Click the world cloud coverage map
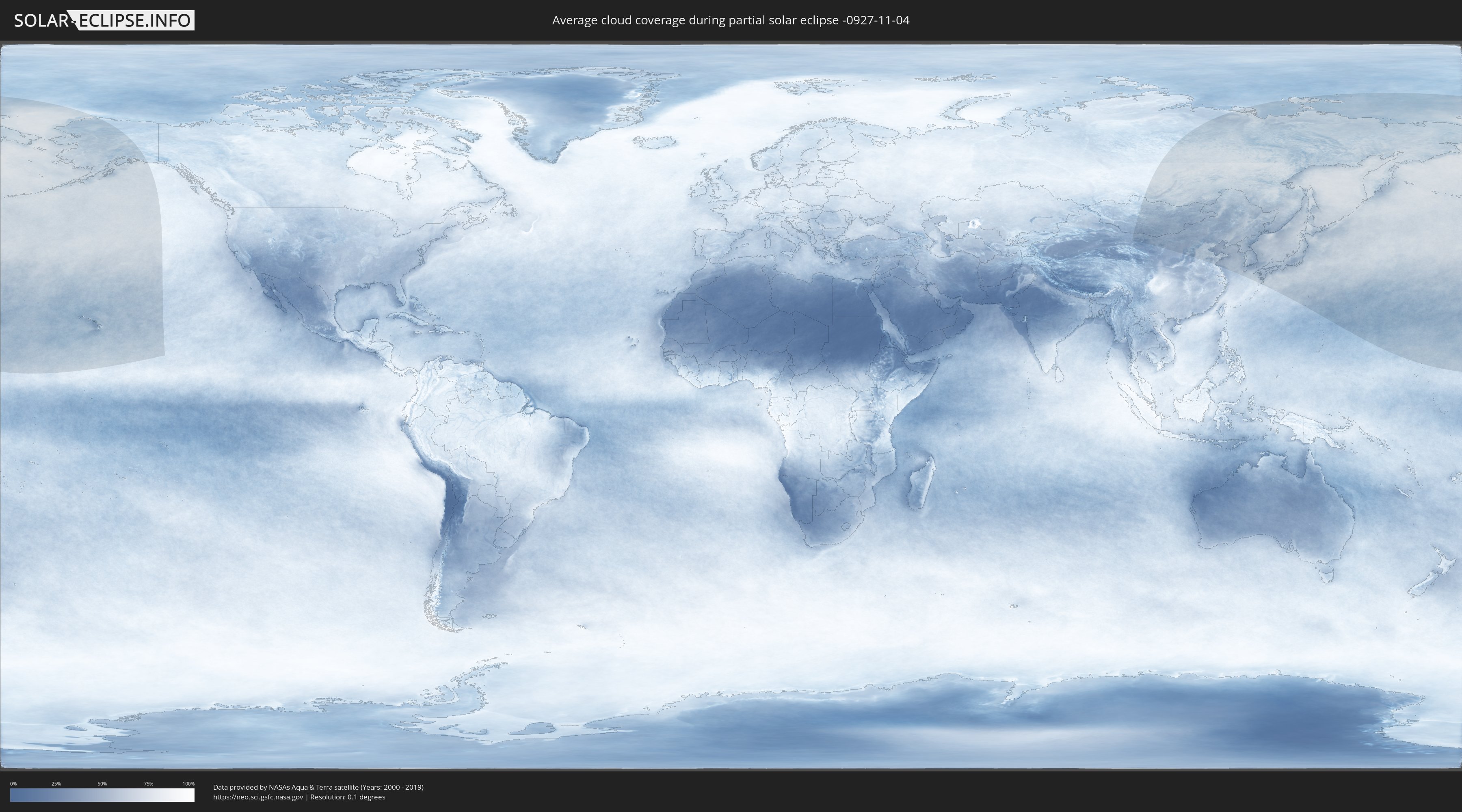1462x812 pixels. [731, 406]
